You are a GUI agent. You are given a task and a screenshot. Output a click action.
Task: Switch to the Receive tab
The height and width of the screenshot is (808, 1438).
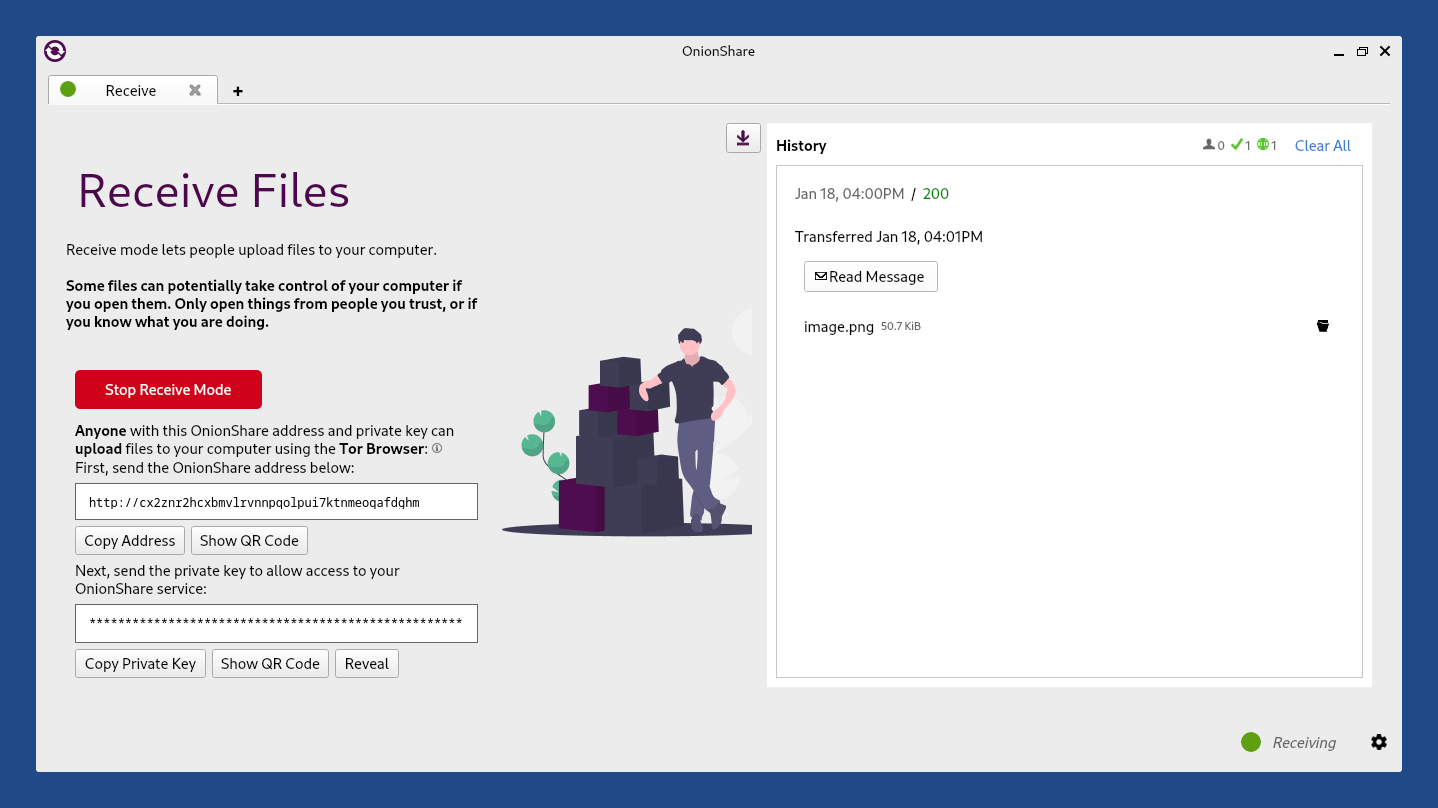click(132, 90)
